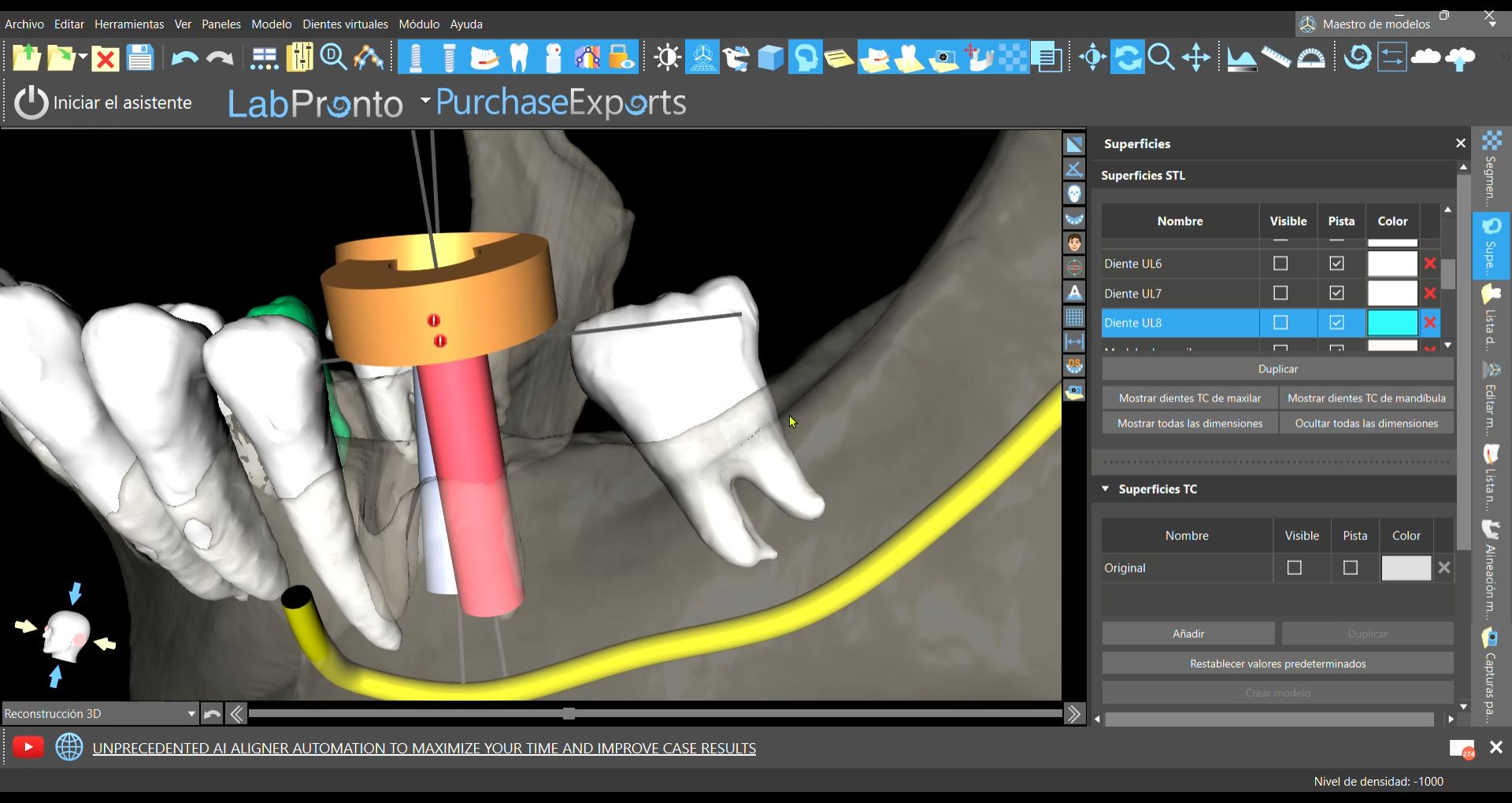
Task: Click Restablecer valores predeterminados button
Action: pos(1277,664)
